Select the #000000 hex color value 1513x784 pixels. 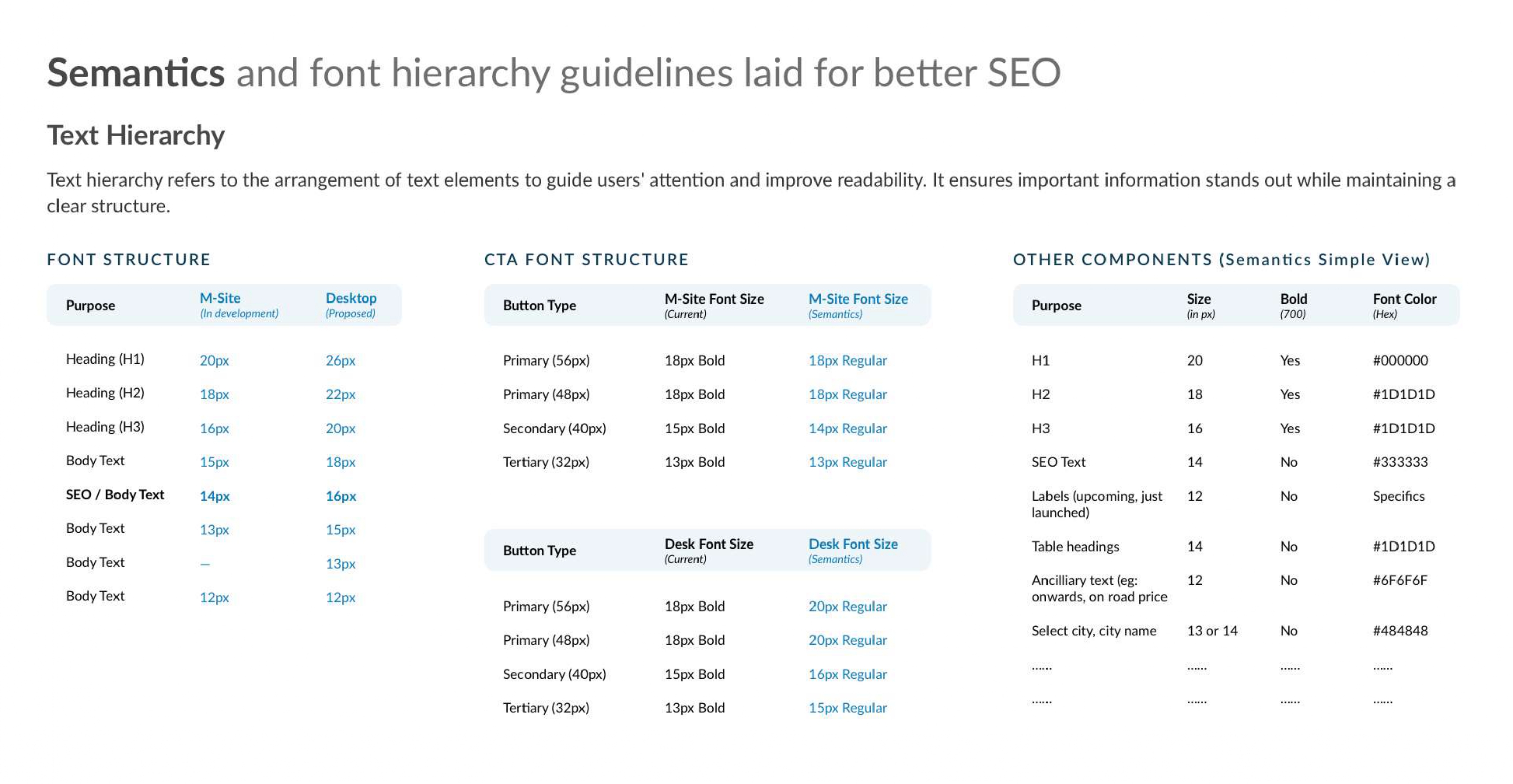[1400, 360]
